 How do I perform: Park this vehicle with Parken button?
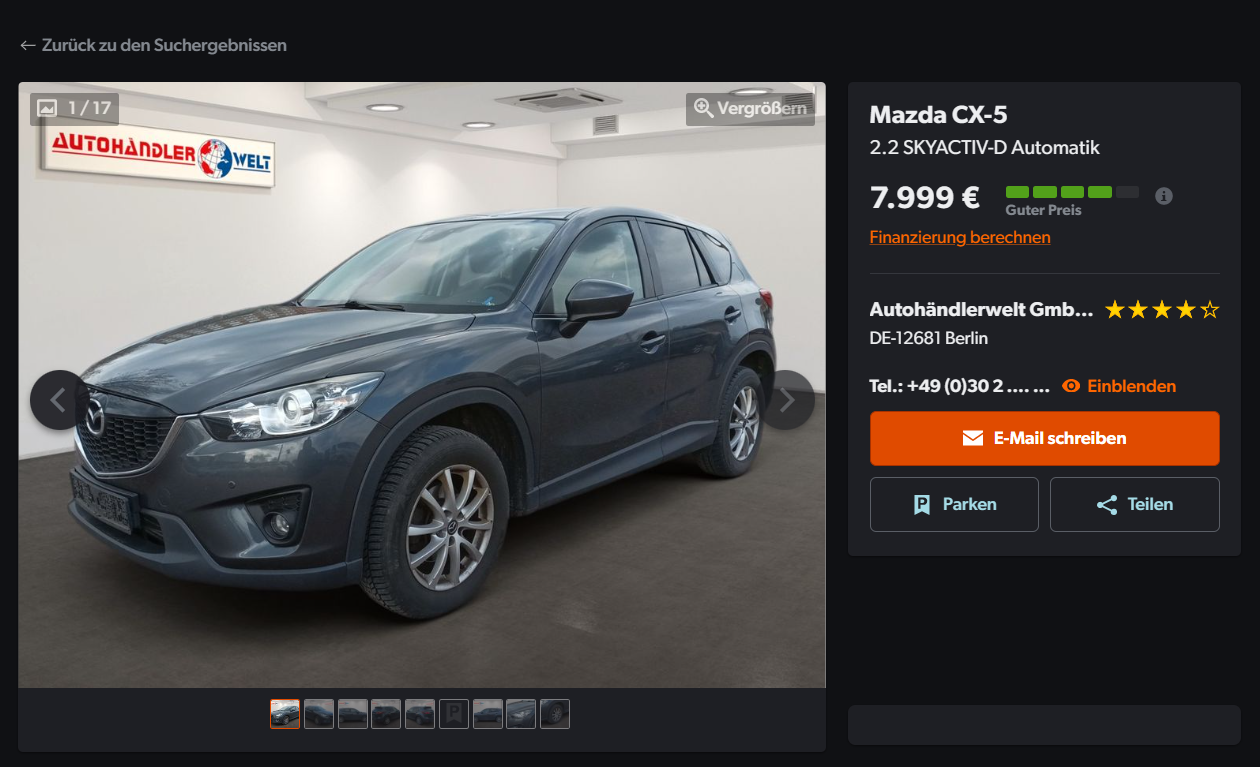(954, 504)
